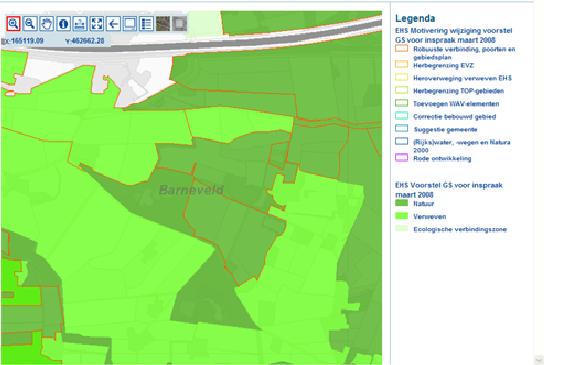Show the legend list icon
Screen dimensions: 569x365
(x=147, y=24)
